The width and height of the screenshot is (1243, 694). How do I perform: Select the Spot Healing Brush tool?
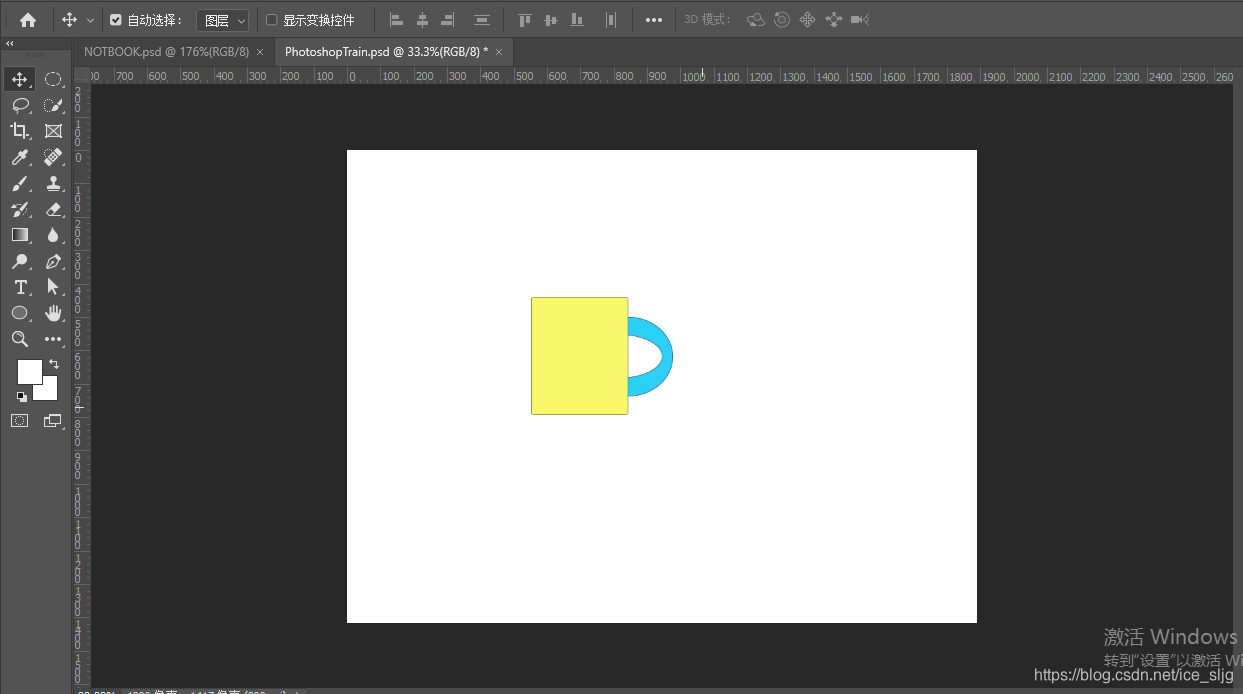(54, 158)
